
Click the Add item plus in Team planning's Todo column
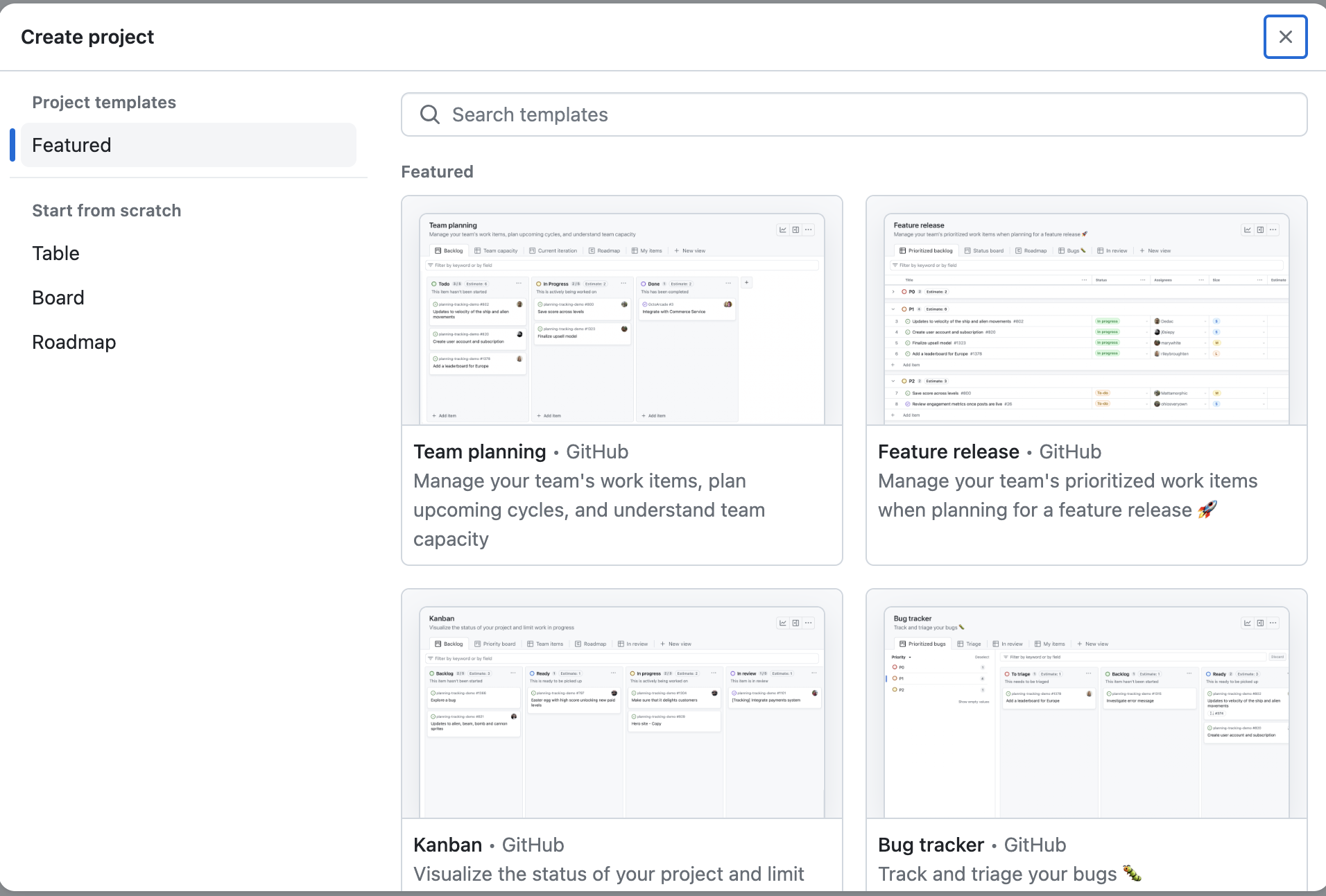(434, 415)
